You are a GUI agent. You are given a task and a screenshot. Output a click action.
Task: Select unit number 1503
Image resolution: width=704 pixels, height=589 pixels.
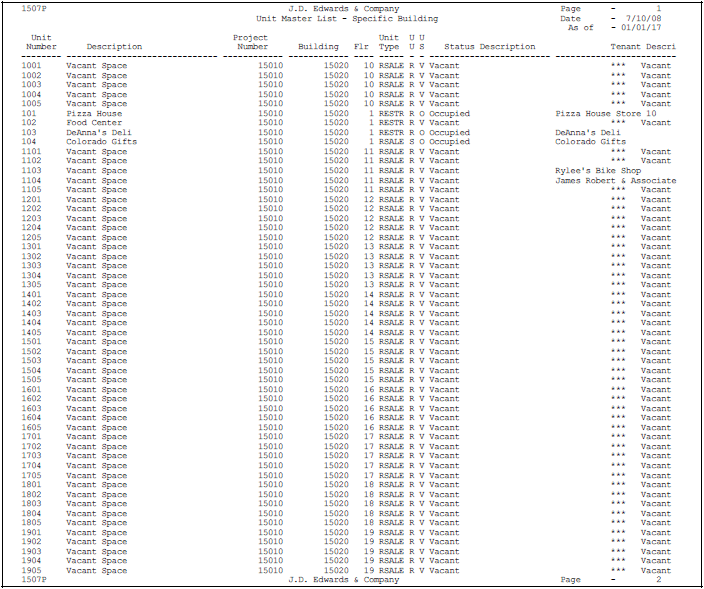(x=31, y=360)
